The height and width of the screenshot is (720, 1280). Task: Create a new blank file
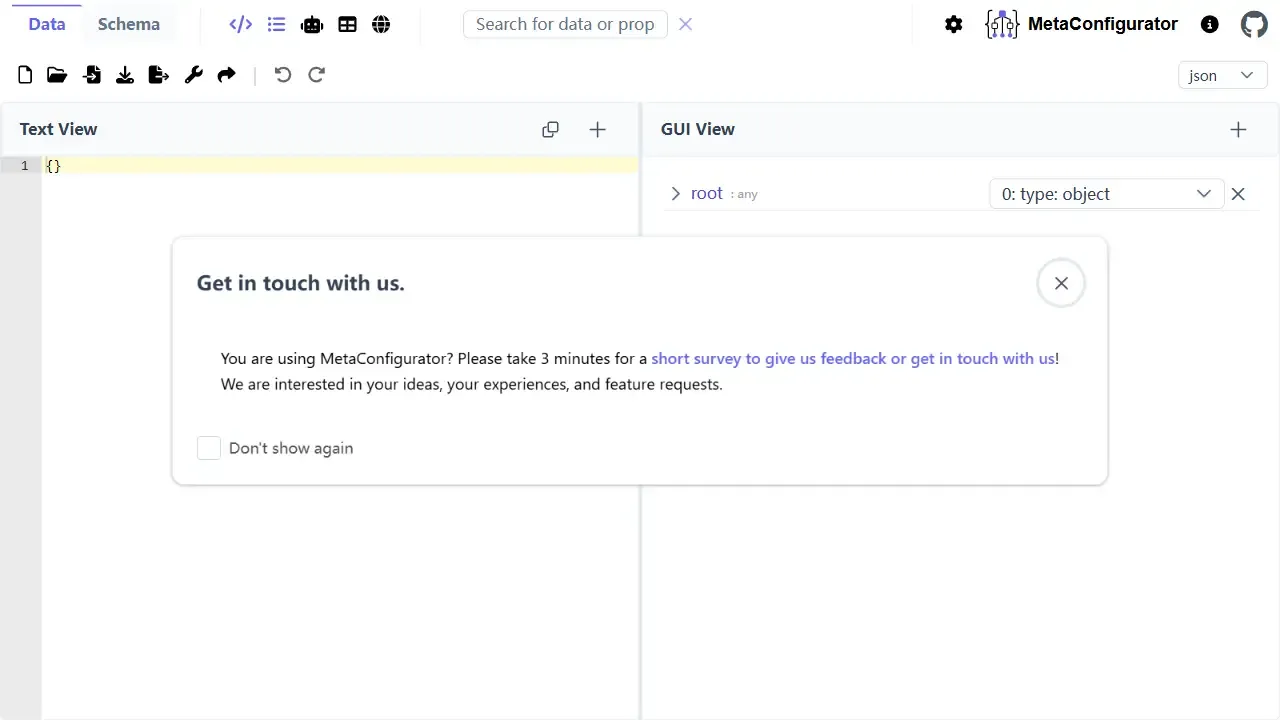[x=25, y=75]
